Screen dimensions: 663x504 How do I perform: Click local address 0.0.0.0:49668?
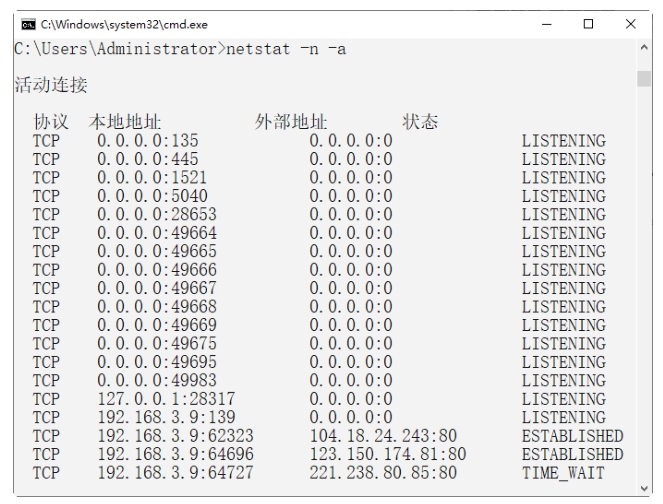pos(157,307)
